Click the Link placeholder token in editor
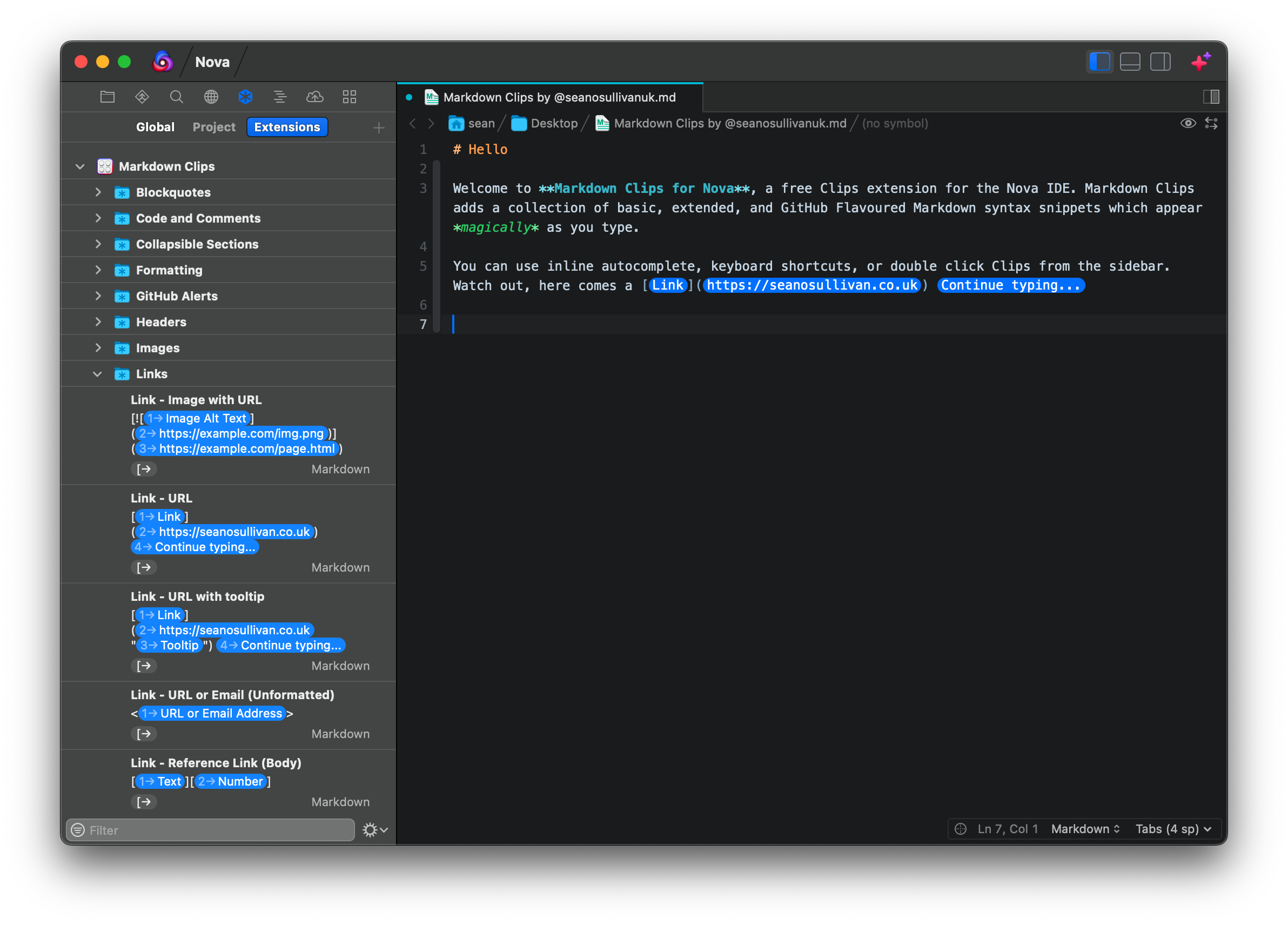Screen dimensions: 1288x925 tap(667, 285)
